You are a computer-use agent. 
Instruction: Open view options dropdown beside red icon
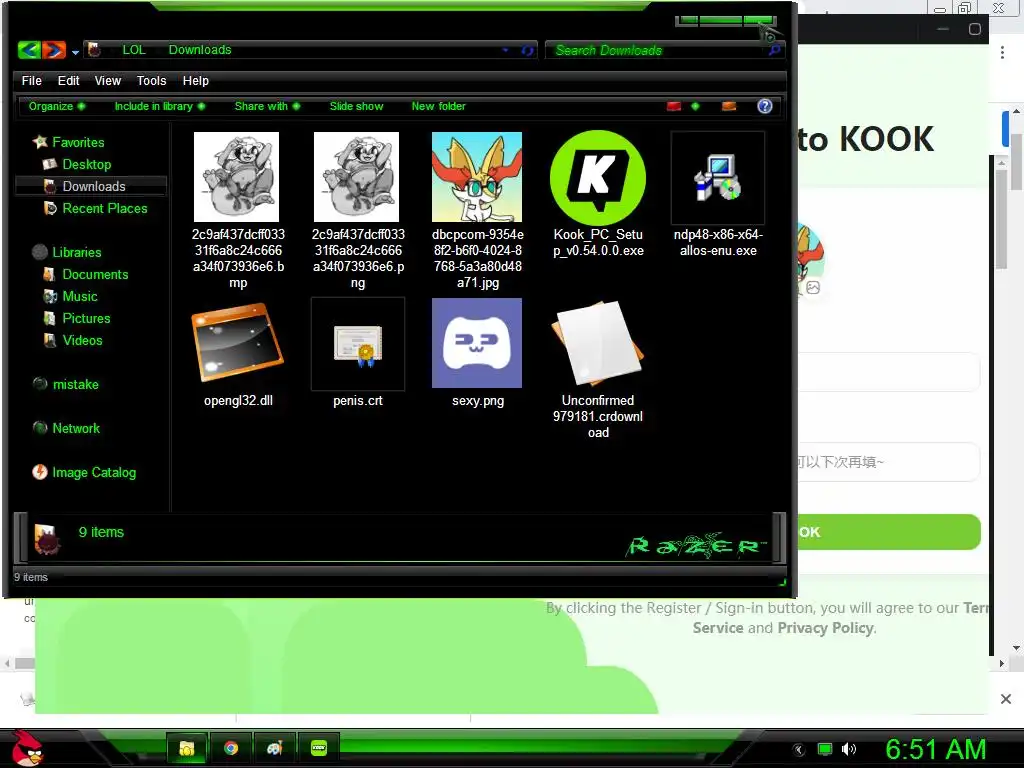[x=695, y=106]
